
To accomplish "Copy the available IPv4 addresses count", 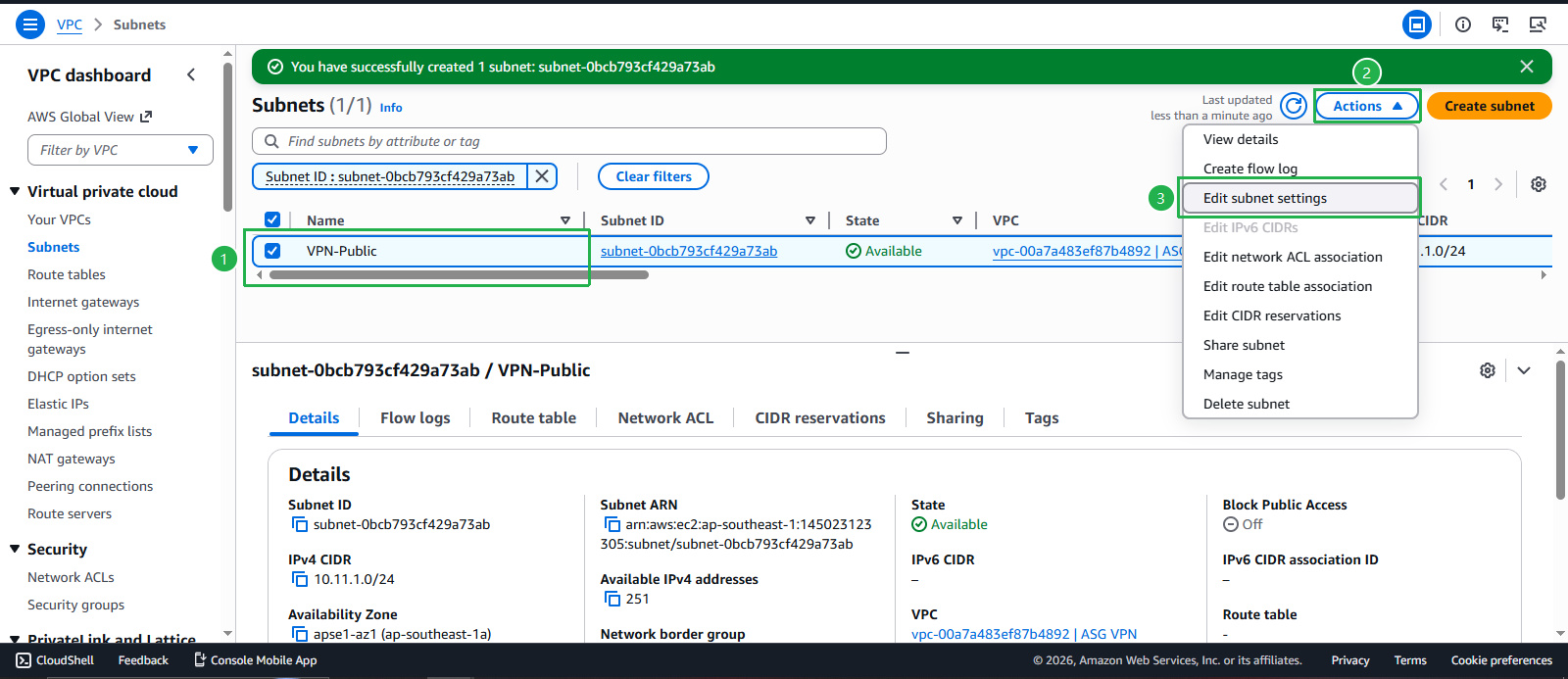I will 612,599.
